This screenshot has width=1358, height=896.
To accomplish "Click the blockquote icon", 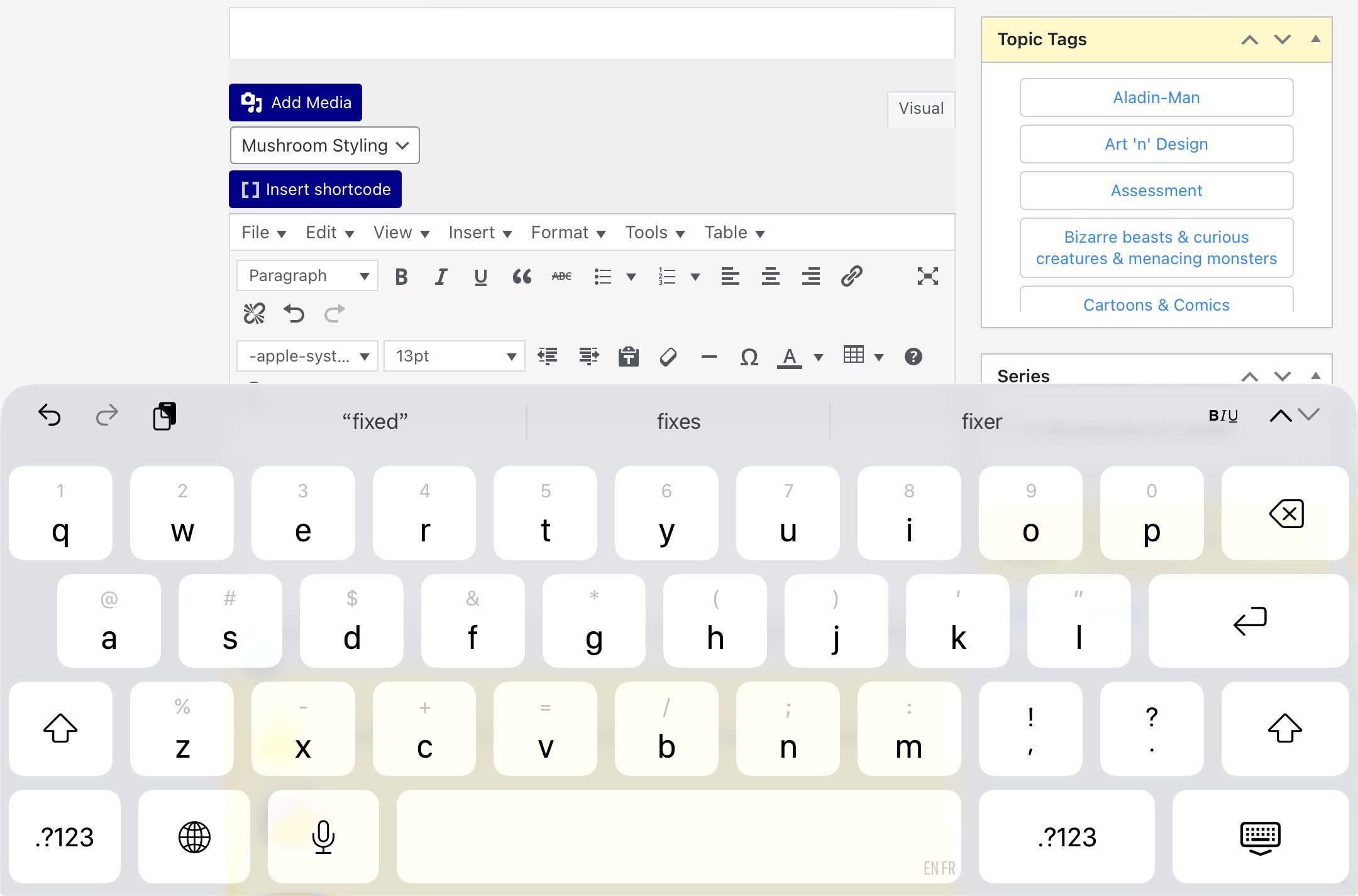I will tap(521, 277).
